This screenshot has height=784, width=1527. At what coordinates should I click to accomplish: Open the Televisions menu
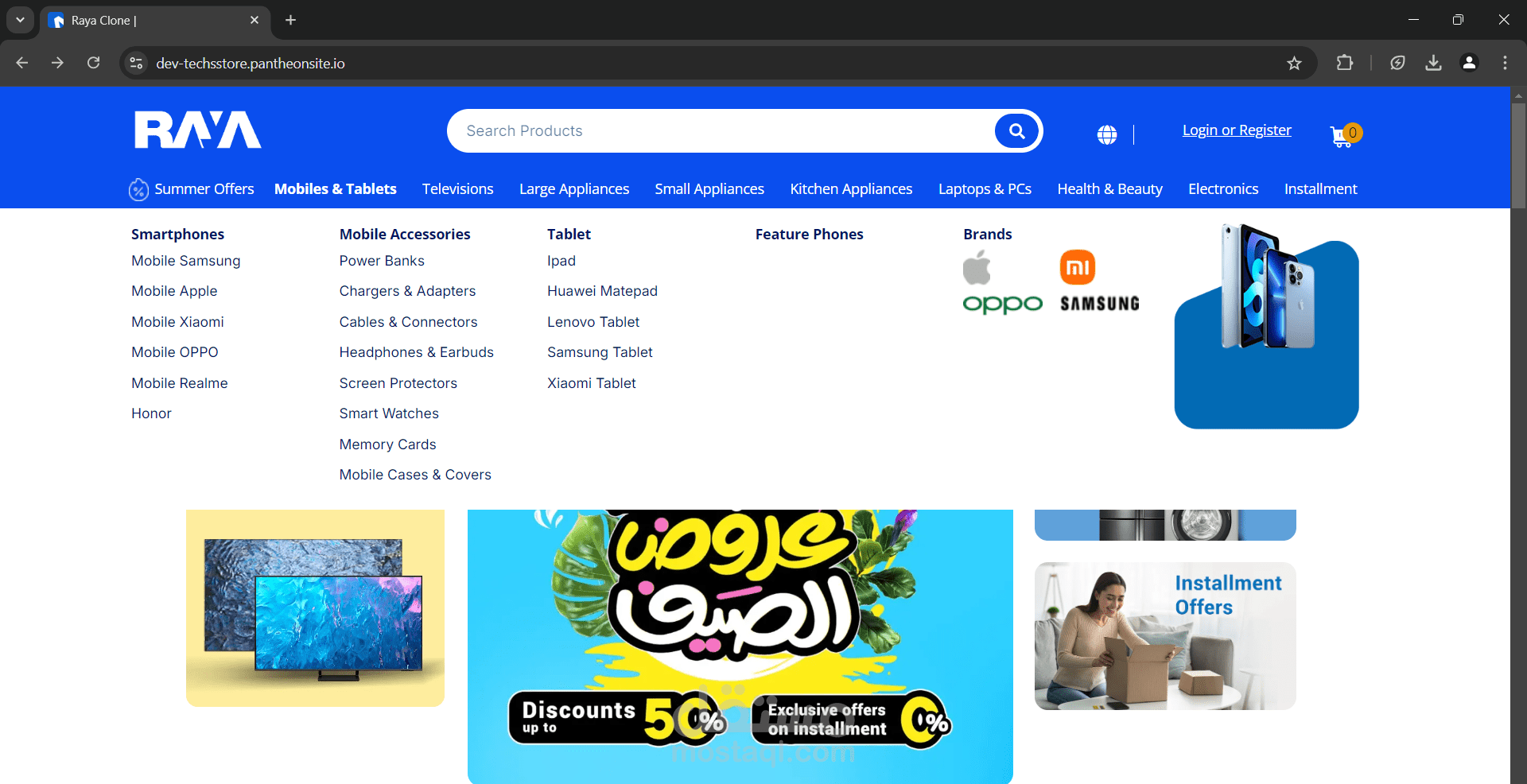click(458, 189)
